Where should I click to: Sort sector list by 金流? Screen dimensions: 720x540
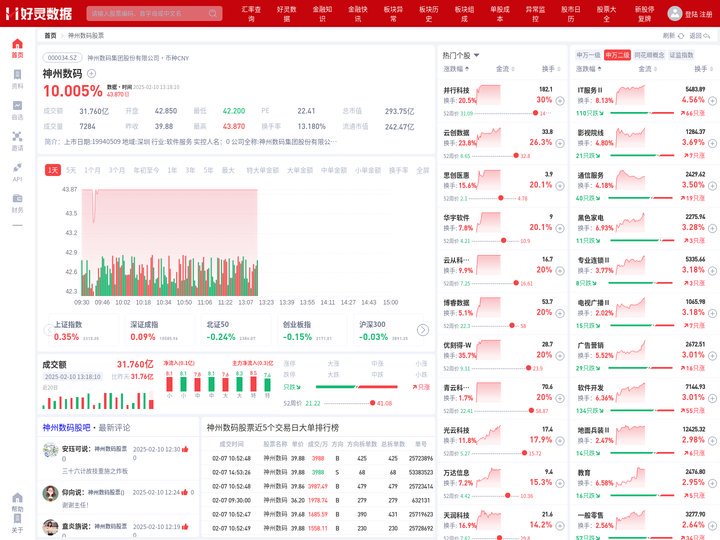pos(647,69)
